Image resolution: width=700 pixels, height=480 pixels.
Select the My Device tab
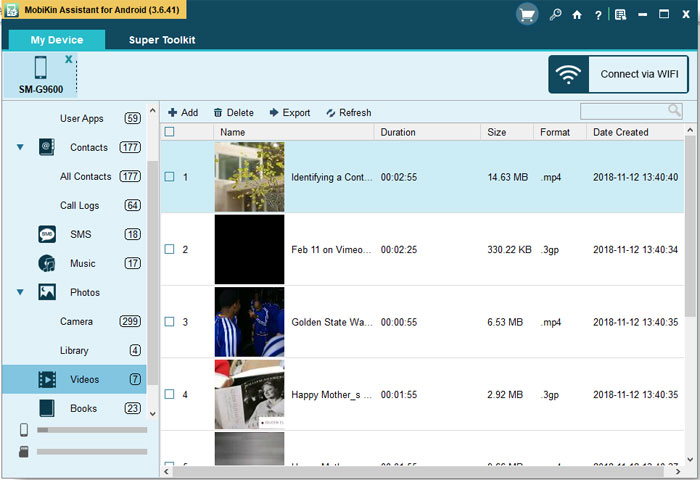coord(57,41)
